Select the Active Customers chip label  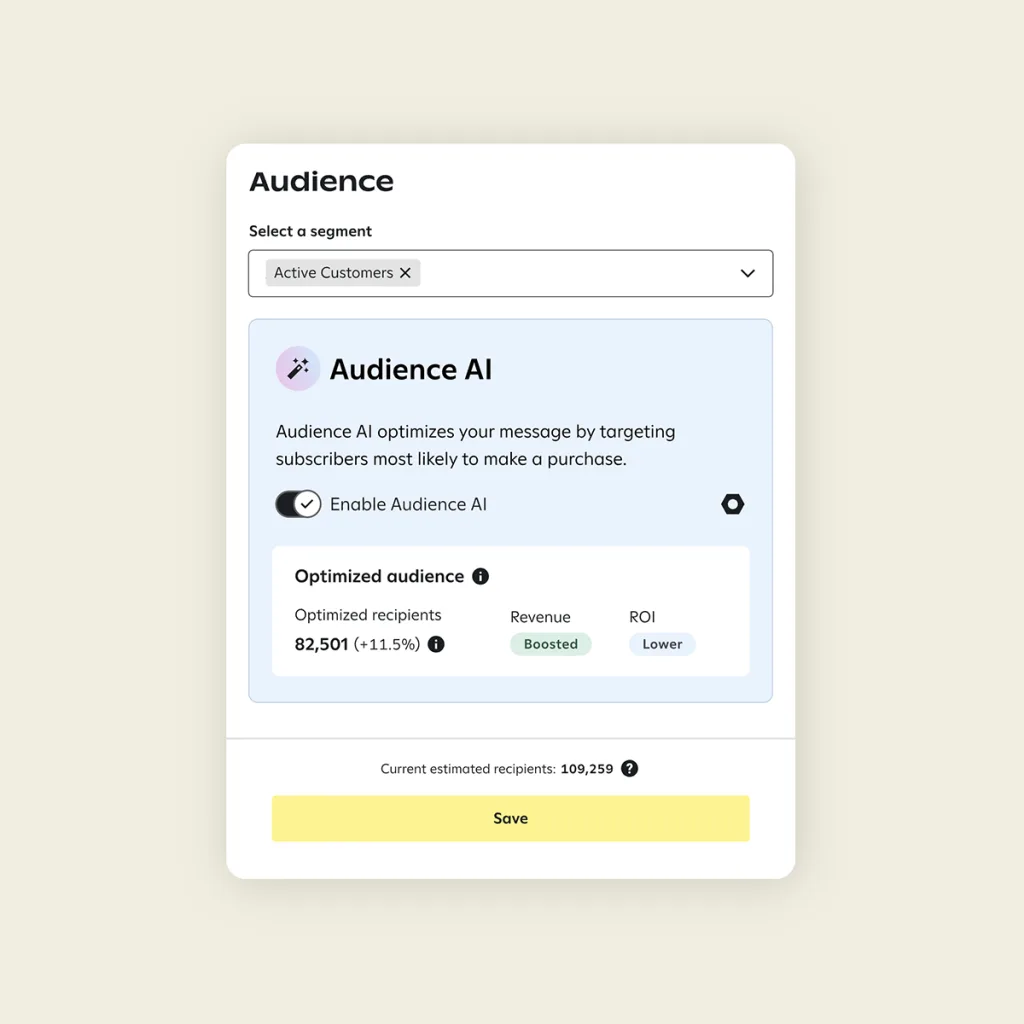tap(333, 273)
